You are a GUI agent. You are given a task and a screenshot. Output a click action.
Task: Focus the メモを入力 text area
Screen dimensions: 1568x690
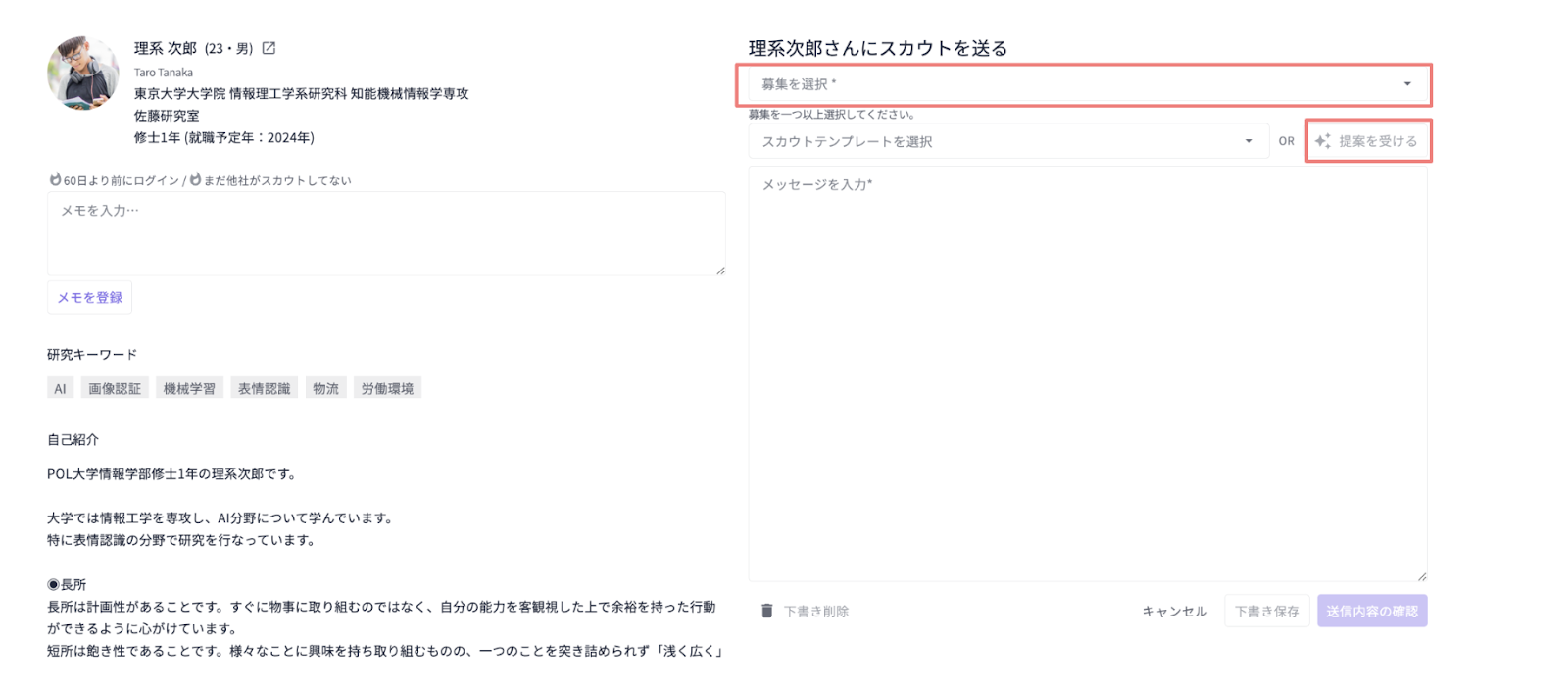point(386,233)
